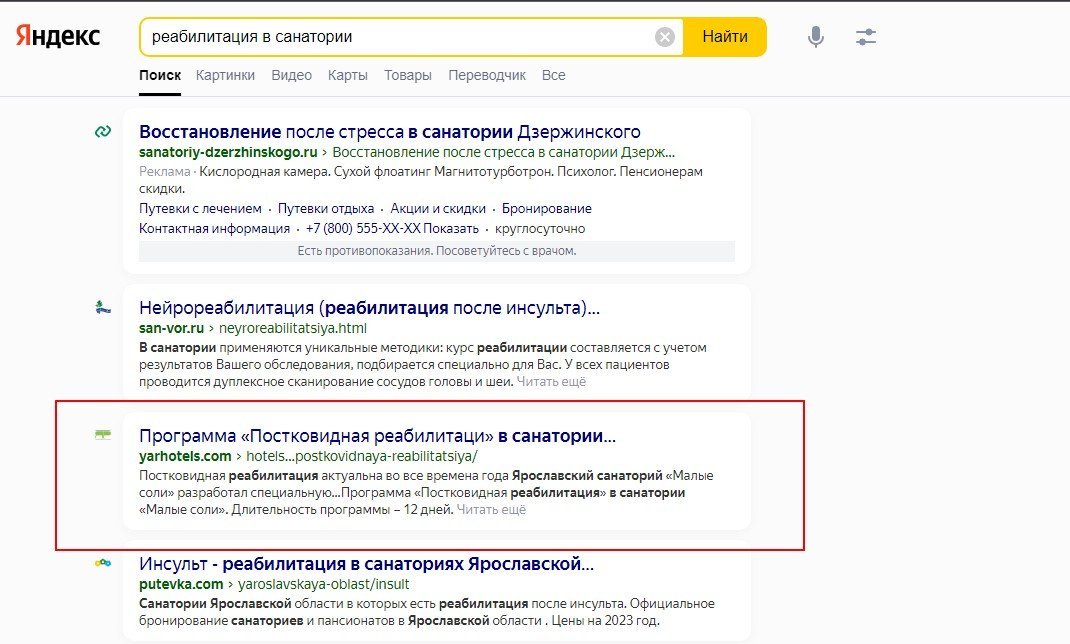1070x644 pixels.
Task: Open the Акции и скидки sitelink
Action: (438, 209)
